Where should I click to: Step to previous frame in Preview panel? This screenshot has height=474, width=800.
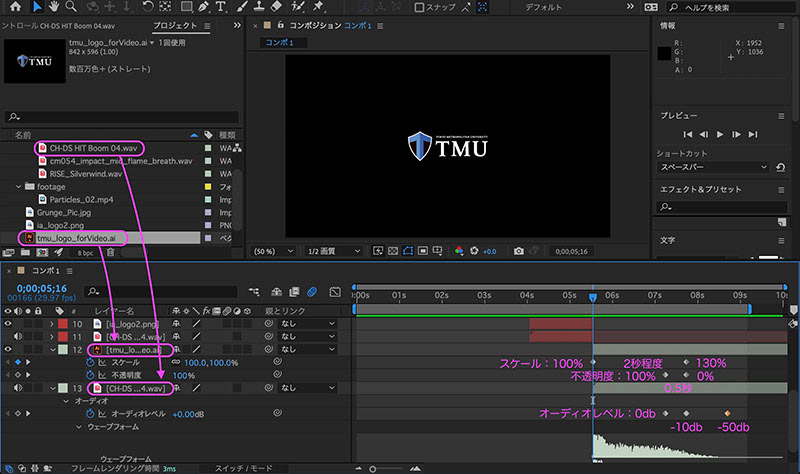pos(704,134)
